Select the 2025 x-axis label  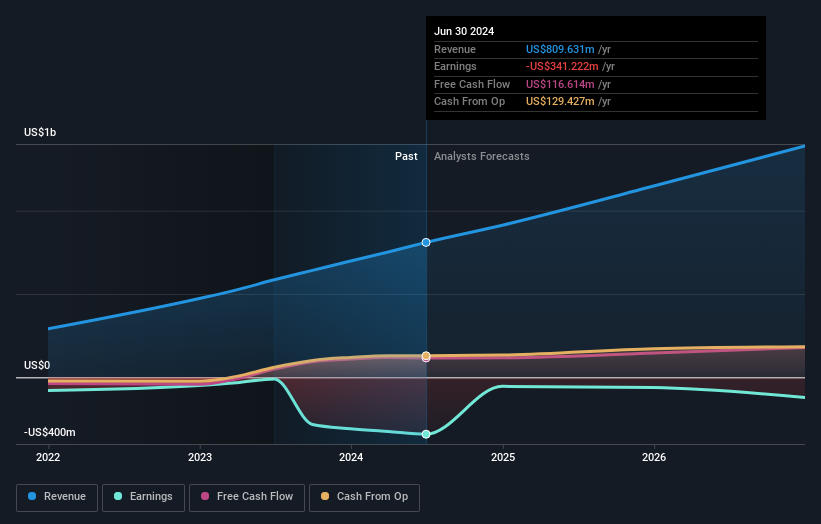click(503, 457)
